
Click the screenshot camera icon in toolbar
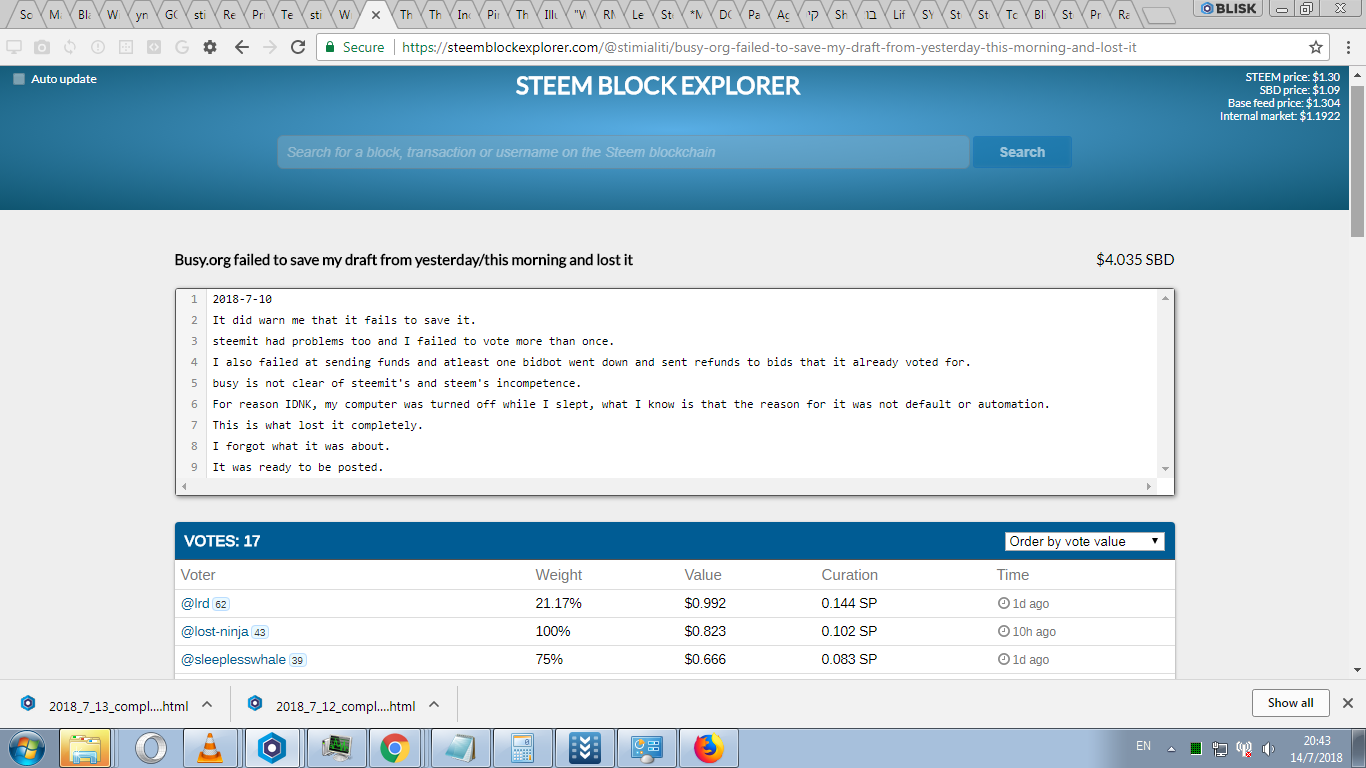[42, 47]
